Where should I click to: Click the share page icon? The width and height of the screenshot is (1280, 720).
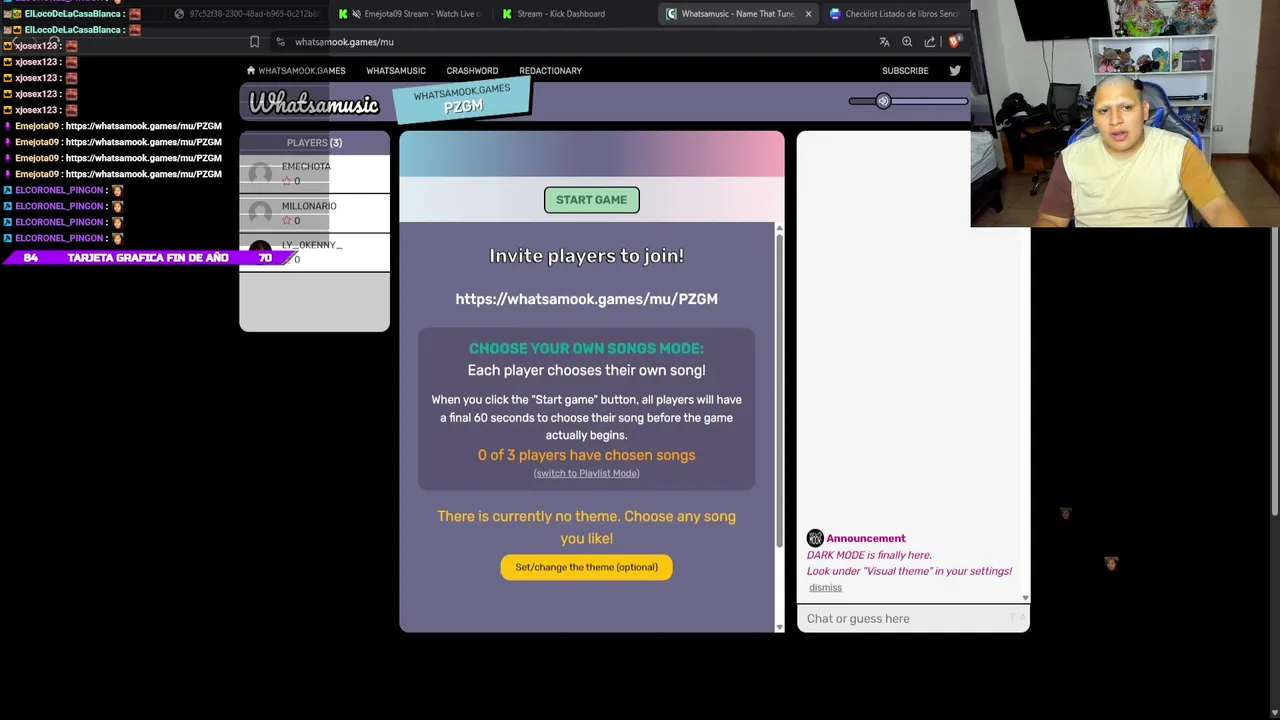930,42
